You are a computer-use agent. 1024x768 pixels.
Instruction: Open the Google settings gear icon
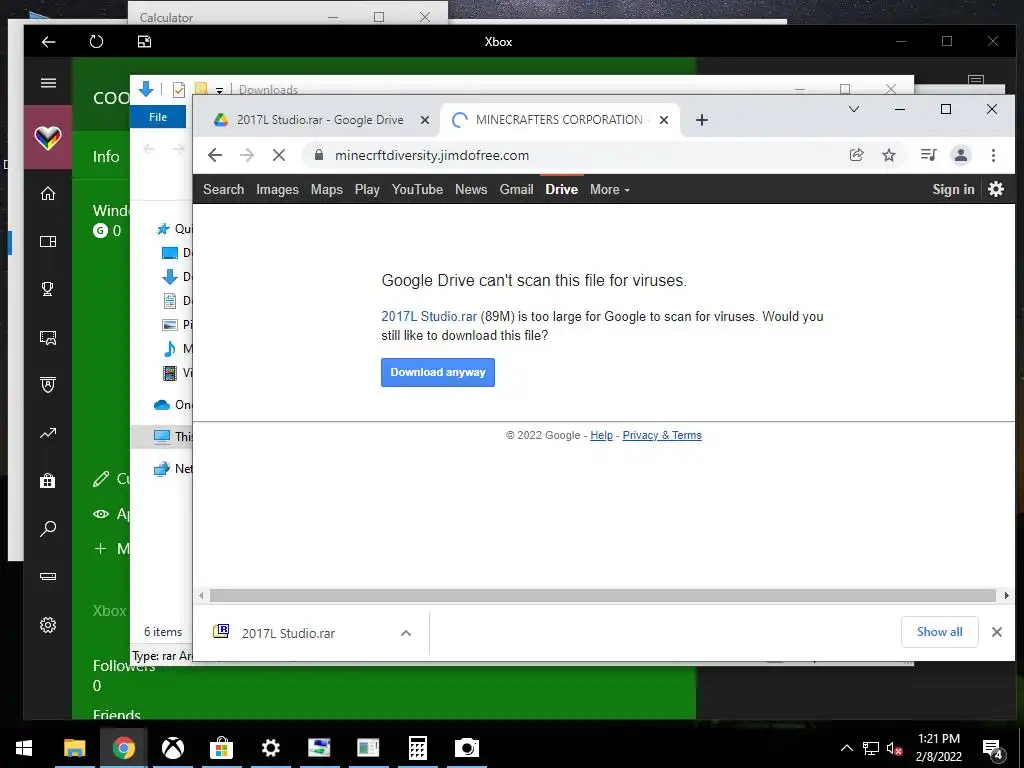click(x=996, y=189)
